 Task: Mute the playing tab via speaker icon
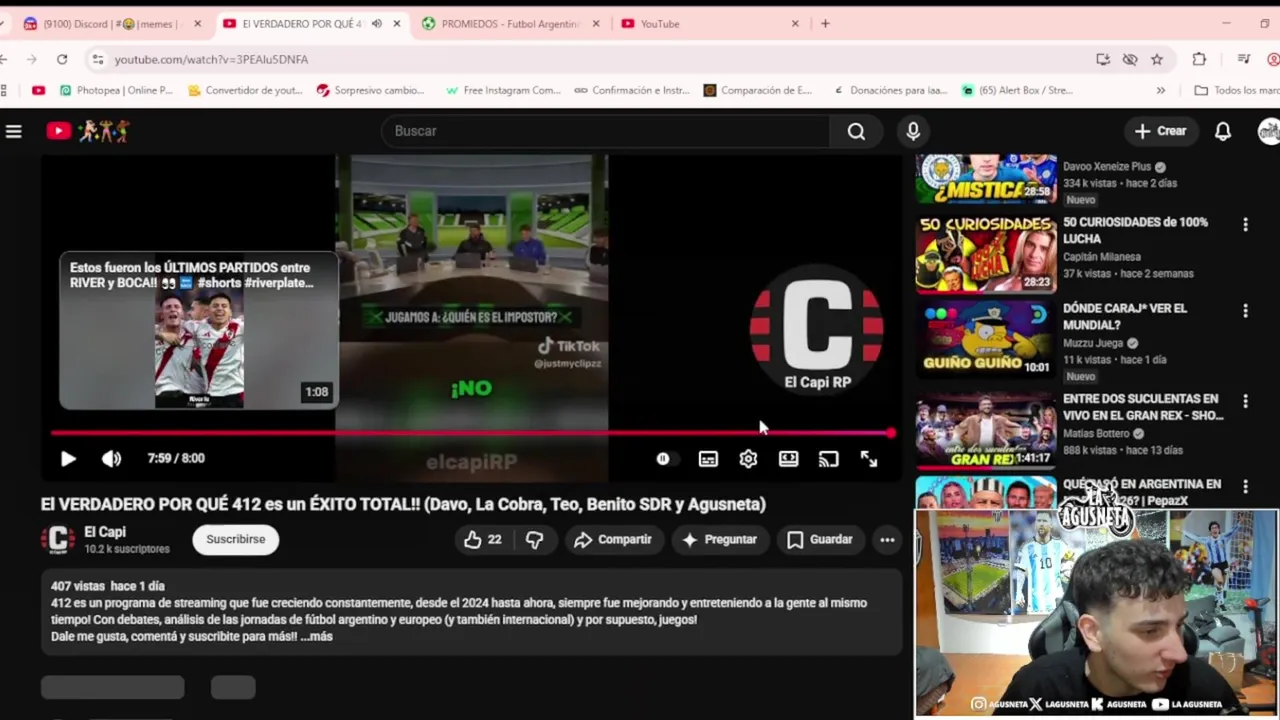point(376,24)
